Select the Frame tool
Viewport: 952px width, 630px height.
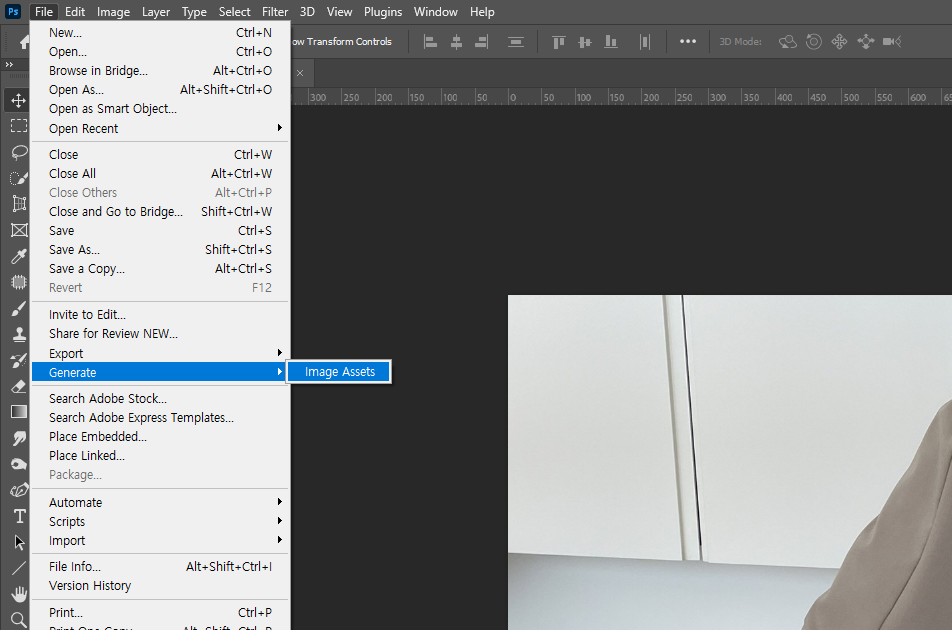point(18,230)
